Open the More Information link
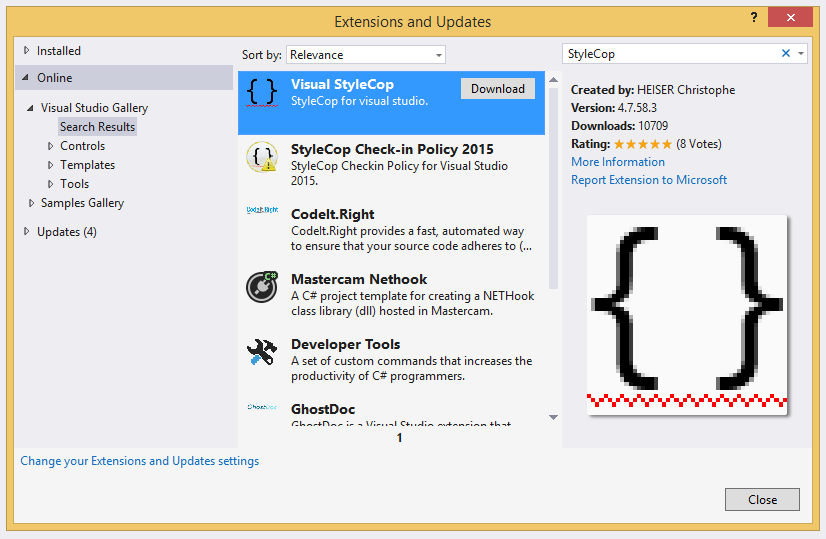 [618, 162]
